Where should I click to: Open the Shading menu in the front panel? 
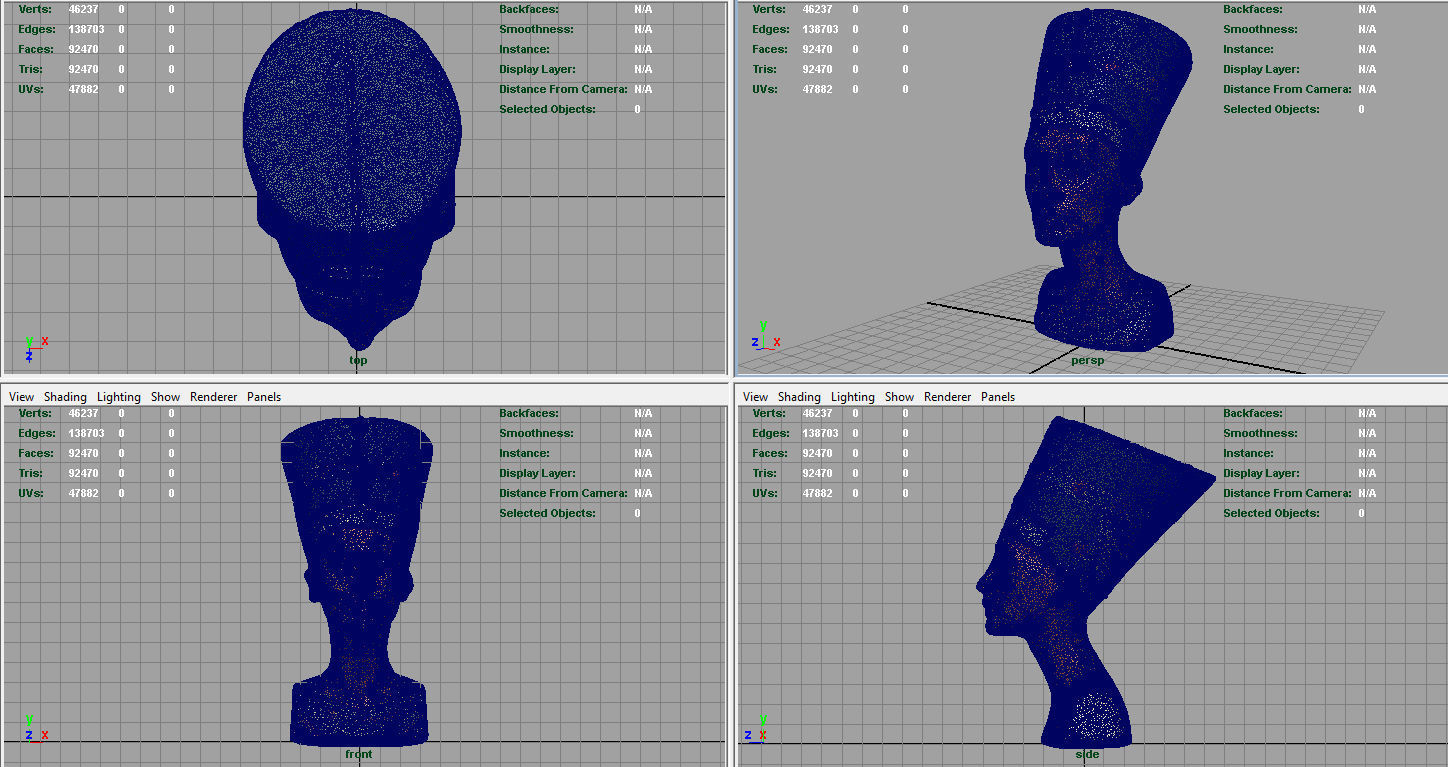(x=65, y=397)
